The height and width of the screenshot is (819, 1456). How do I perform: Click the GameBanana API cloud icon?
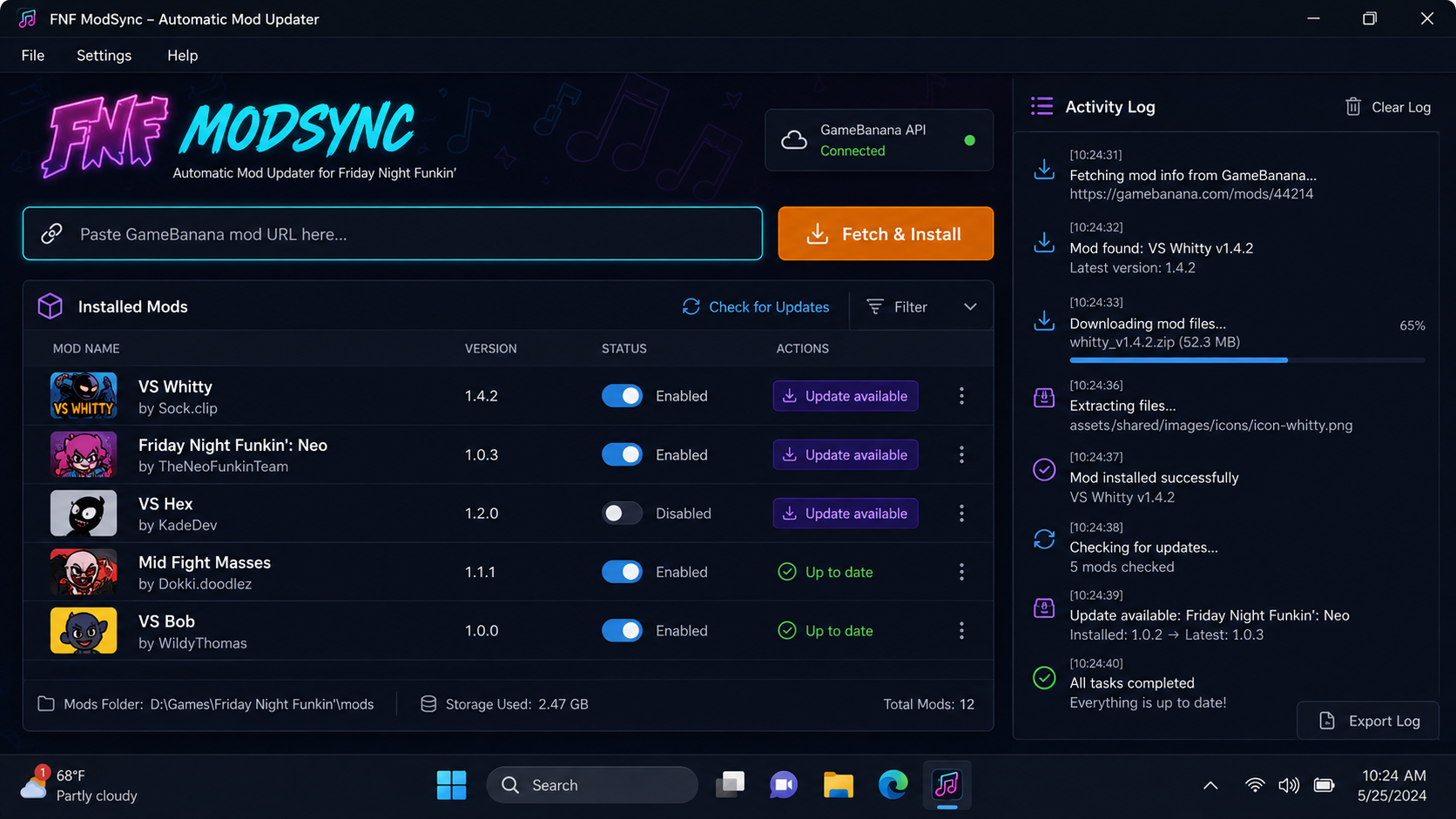tap(793, 140)
